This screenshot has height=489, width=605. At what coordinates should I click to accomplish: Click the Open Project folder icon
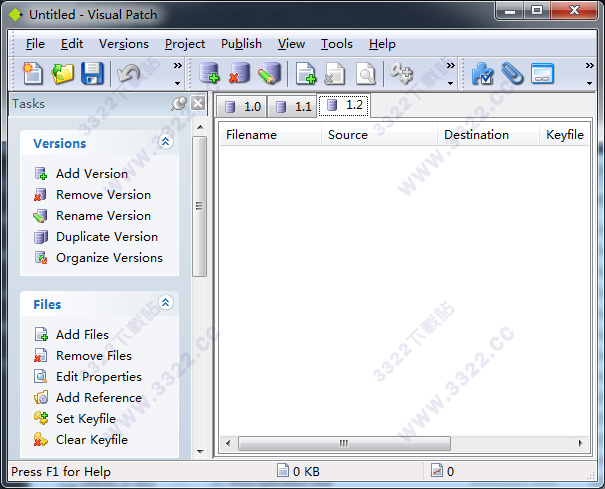point(63,73)
